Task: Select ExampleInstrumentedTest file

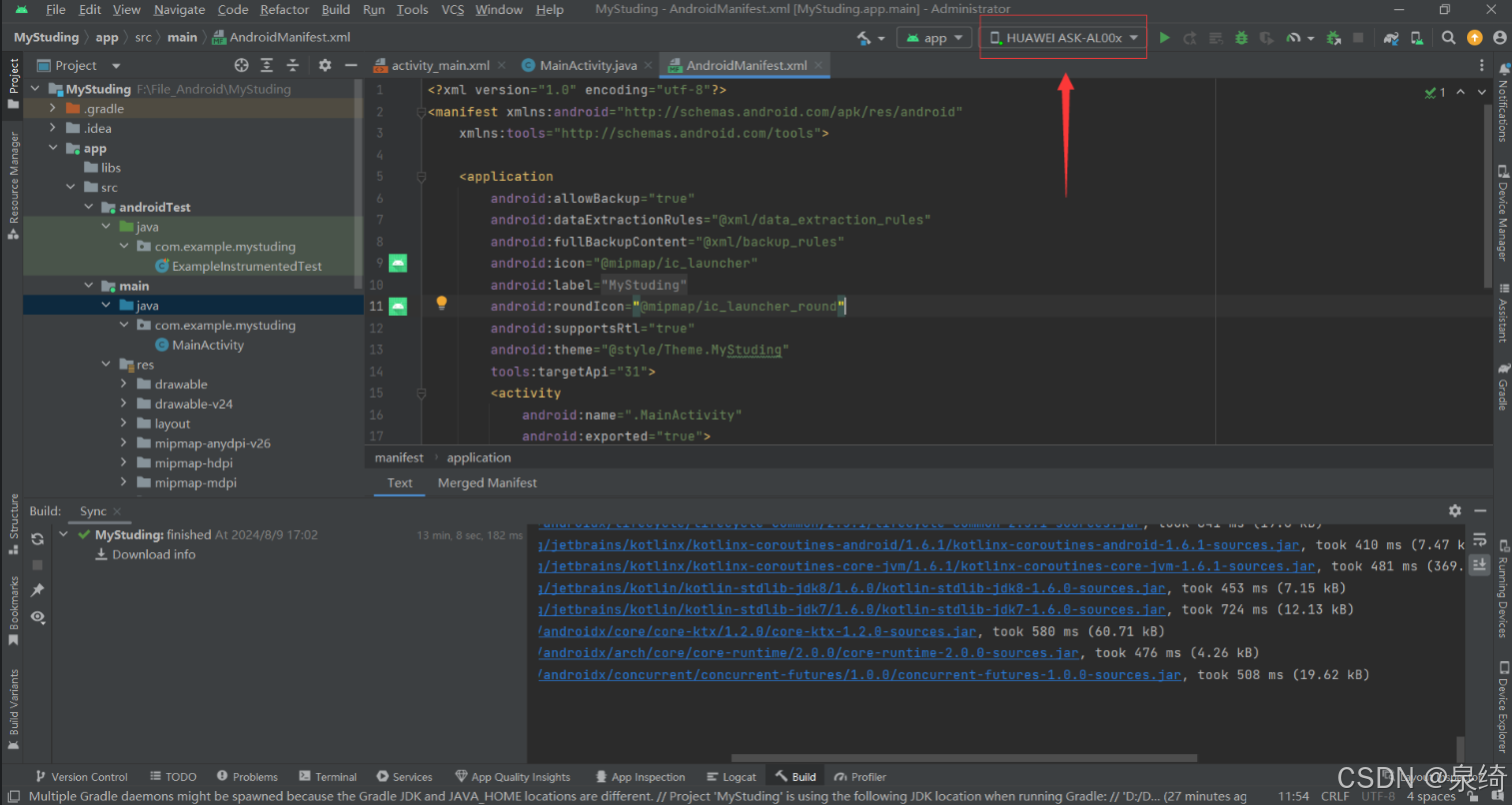Action: pyautogui.click(x=247, y=267)
